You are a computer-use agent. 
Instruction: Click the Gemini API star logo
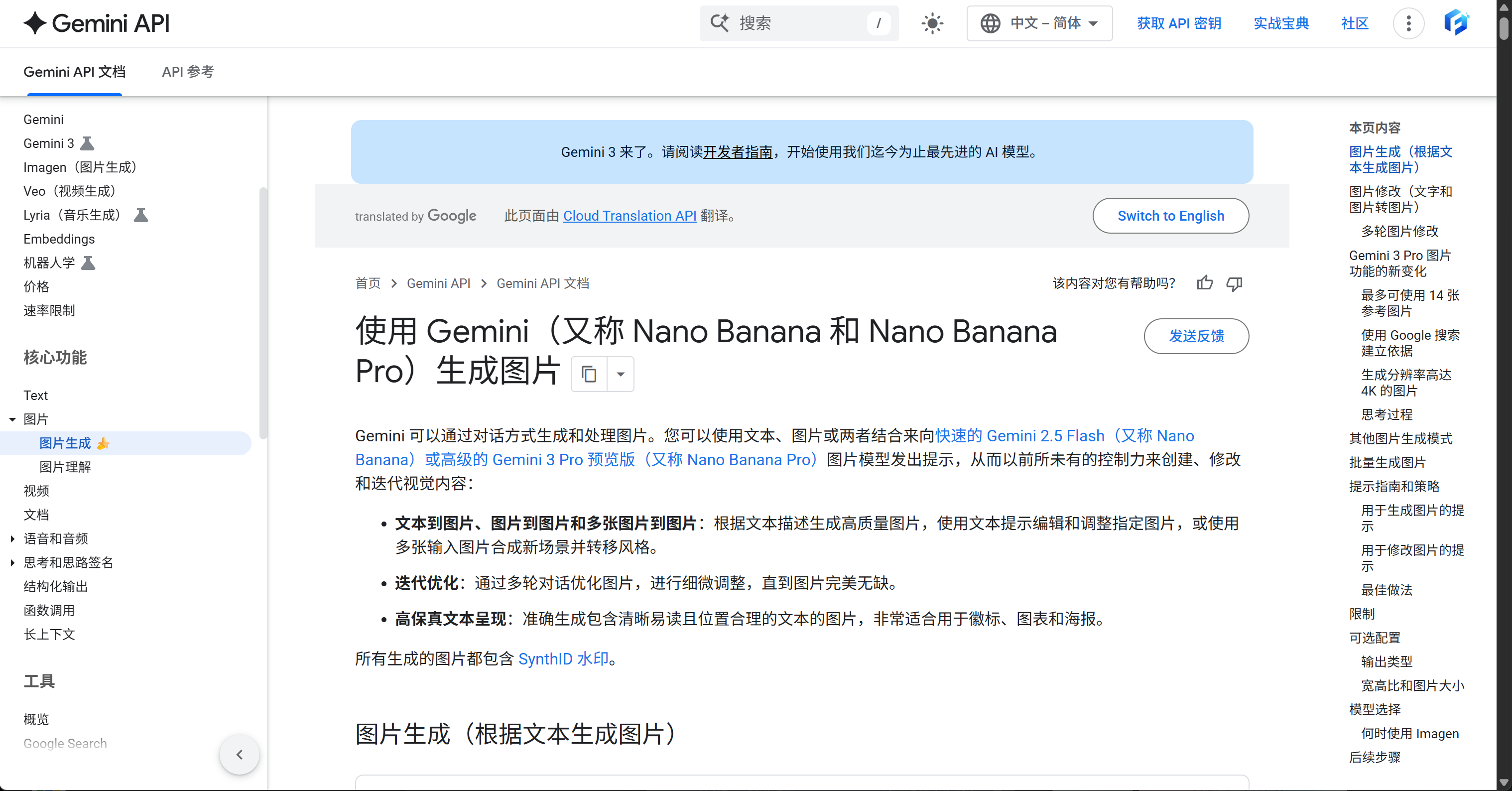[x=35, y=23]
